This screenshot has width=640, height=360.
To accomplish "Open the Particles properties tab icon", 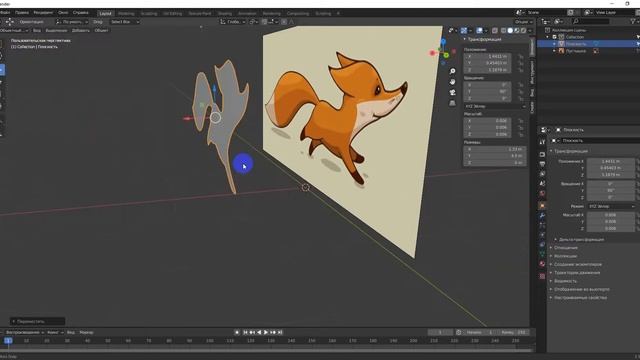I will [542, 225].
